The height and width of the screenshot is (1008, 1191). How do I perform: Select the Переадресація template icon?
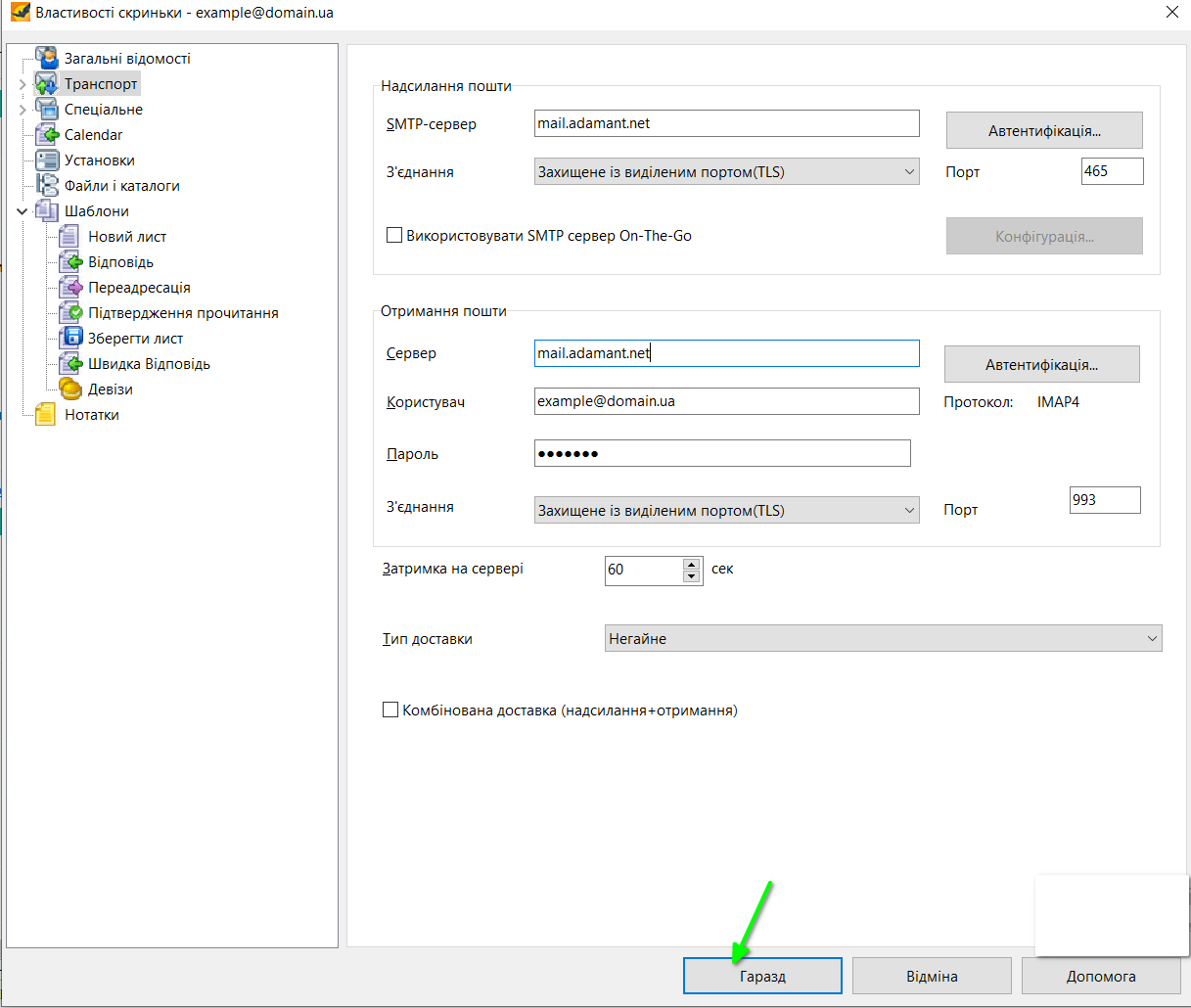click(69, 288)
